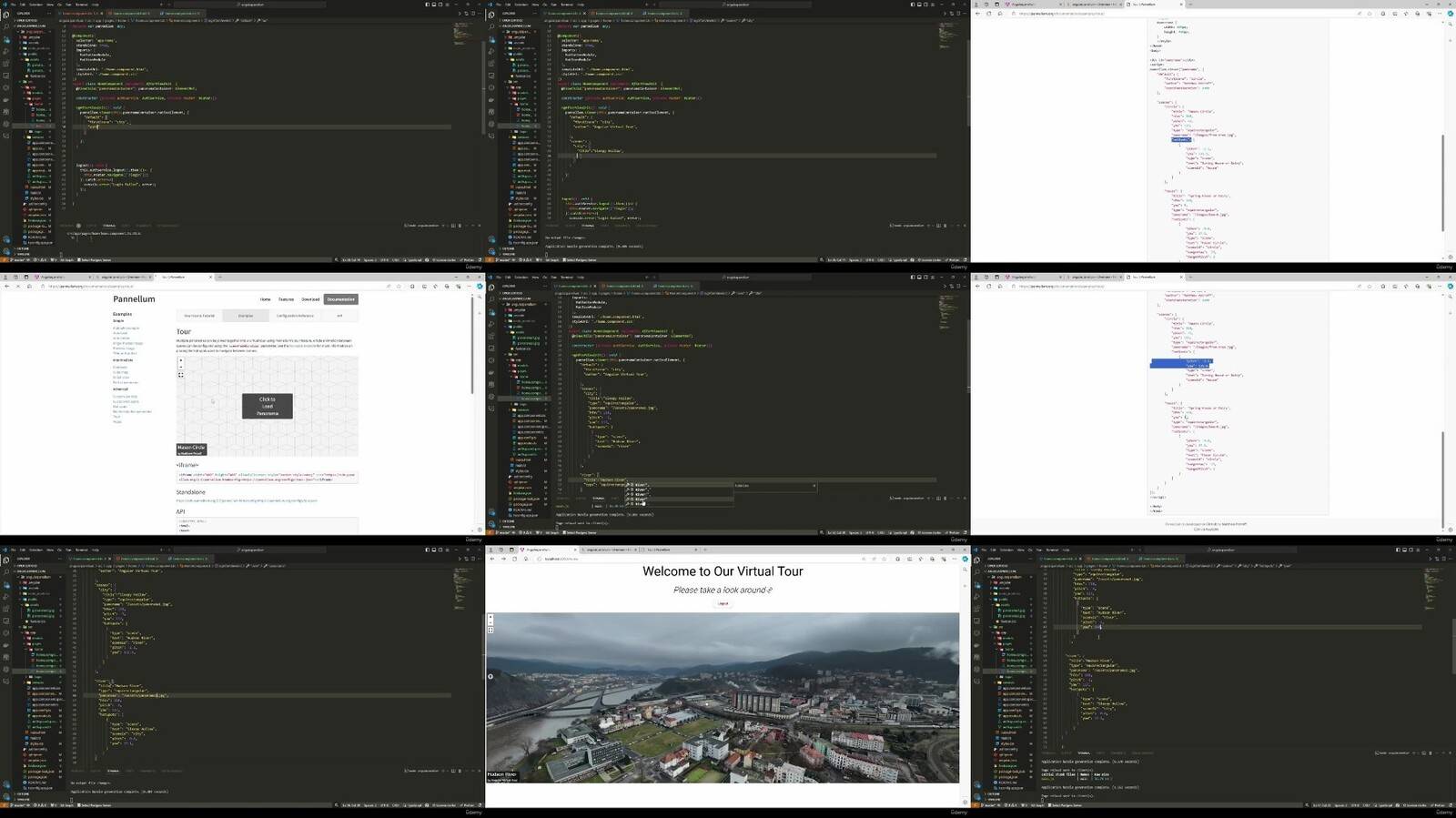Screen dimensions: 1456x818
Task: Zoom out on the Virtual Tour panorama
Action: (x=490, y=623)
